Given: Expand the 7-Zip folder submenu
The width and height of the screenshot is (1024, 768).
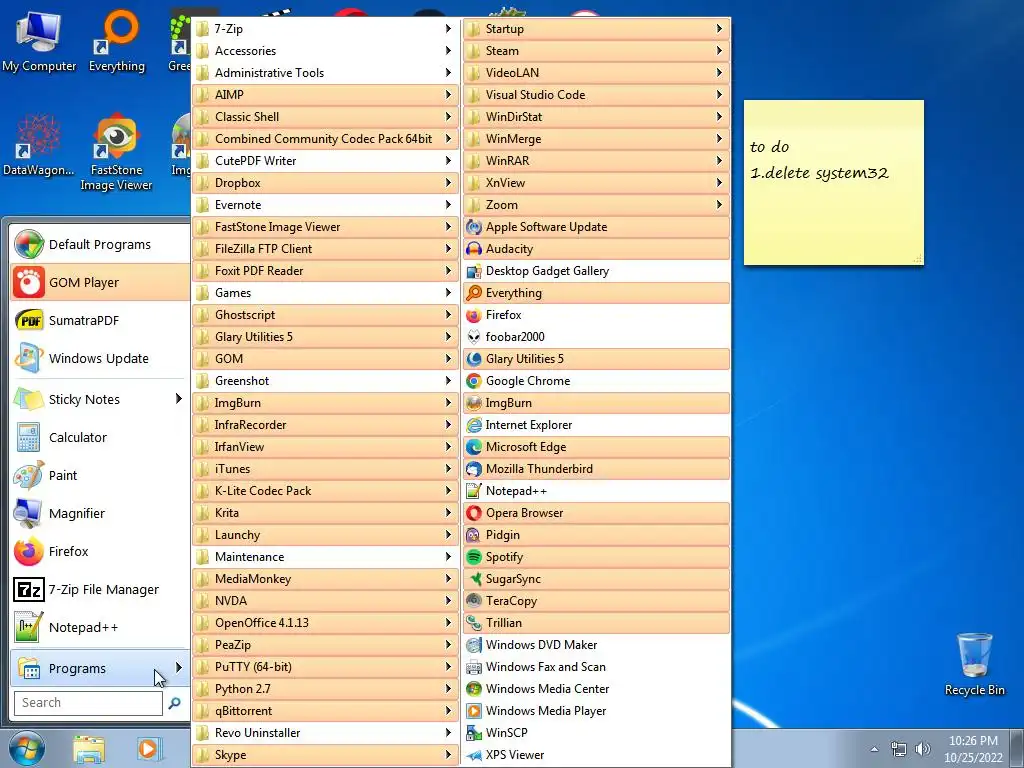Looking at the screenshot, I should 325,29.
